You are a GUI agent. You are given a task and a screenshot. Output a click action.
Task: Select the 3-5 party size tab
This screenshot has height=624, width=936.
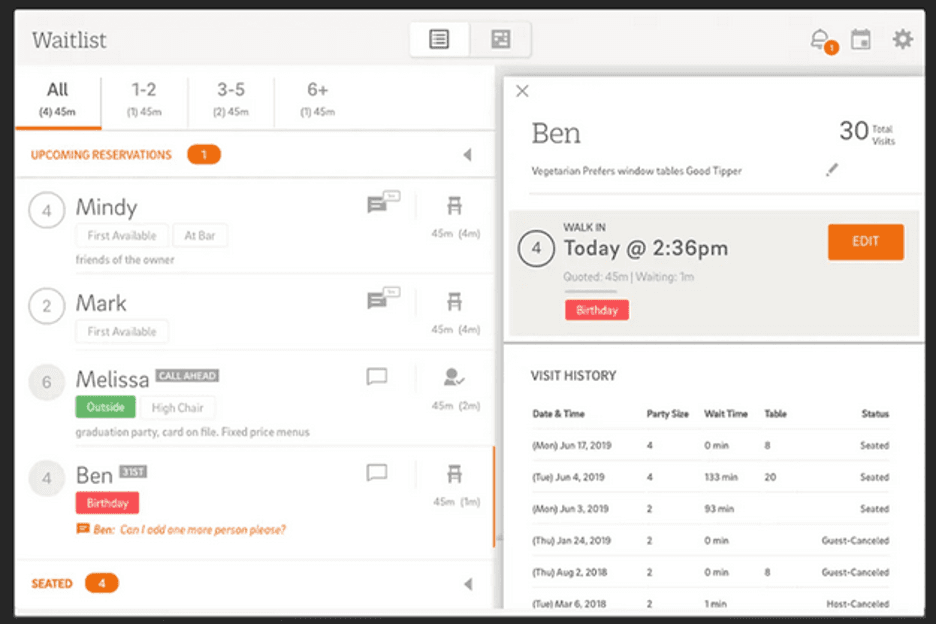click(x=231, y=98)
